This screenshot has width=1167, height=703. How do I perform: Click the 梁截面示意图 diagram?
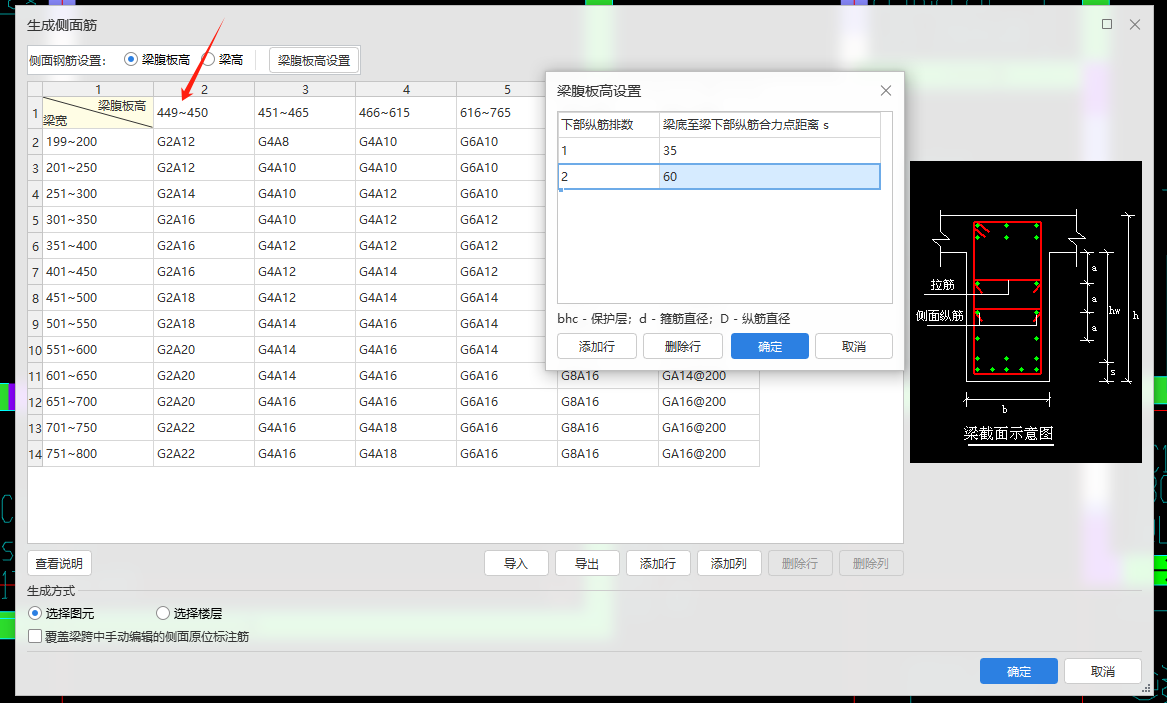pyautogui.click(x=1026, y=312)
